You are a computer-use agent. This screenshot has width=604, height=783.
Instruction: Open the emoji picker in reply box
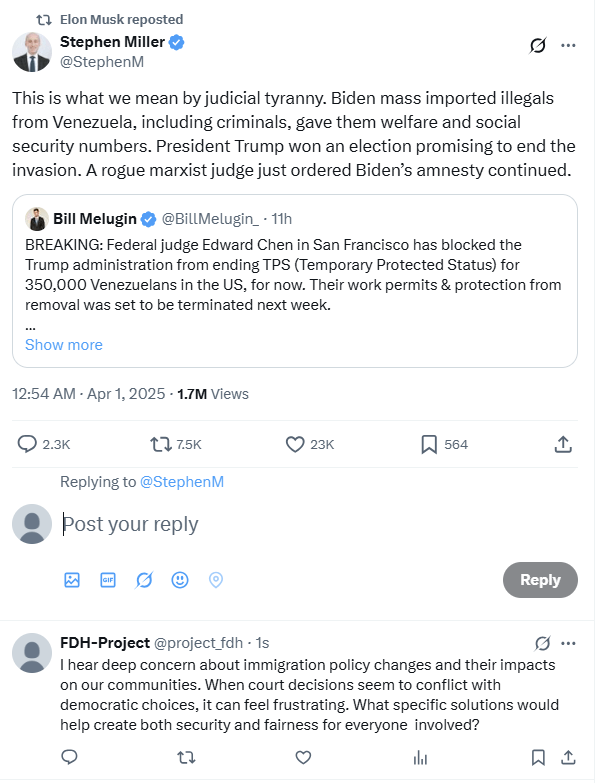pos(180,580)
